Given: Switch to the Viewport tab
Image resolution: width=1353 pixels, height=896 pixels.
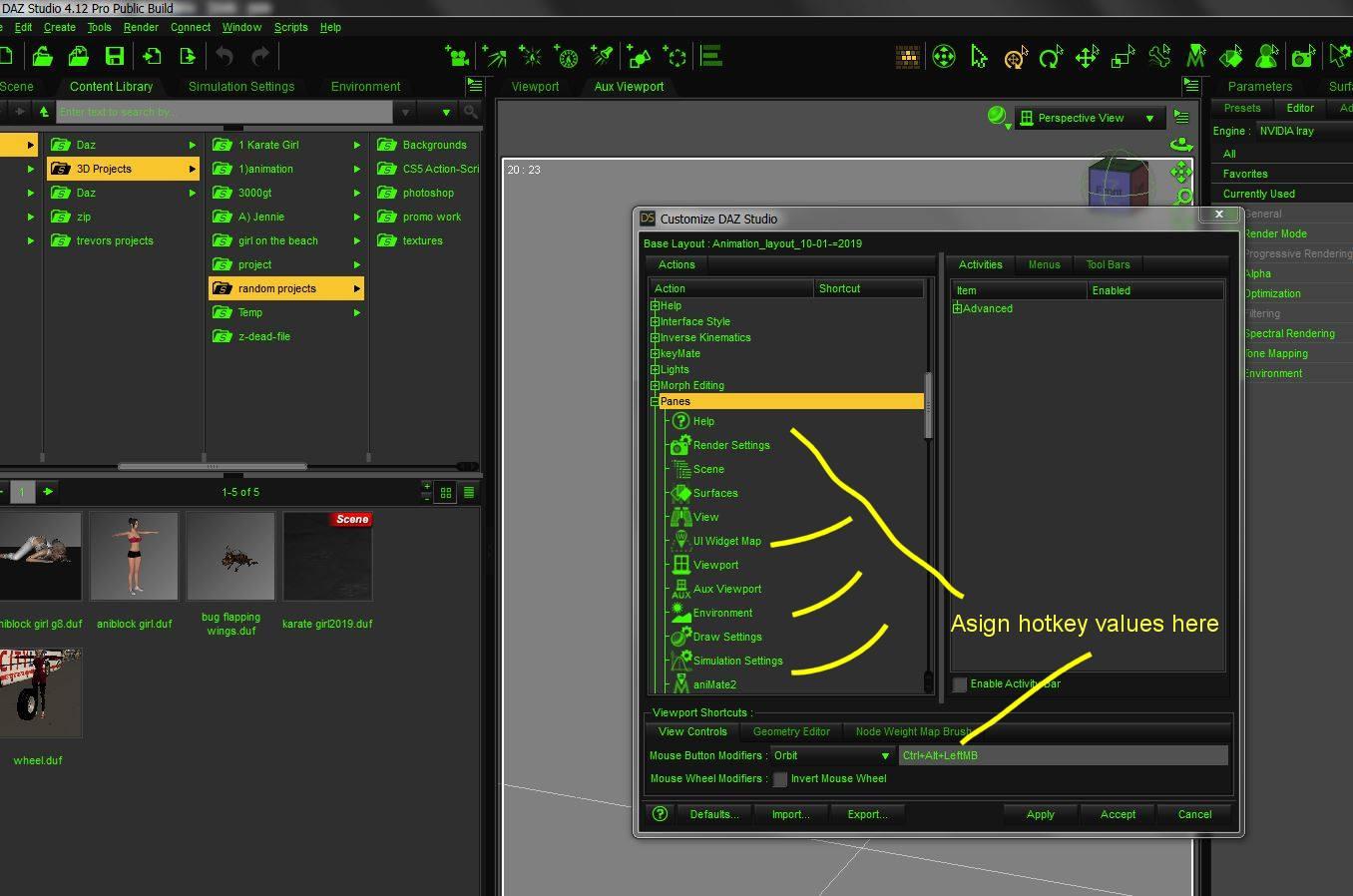Looking at the screenshot, I should (535, 87).
